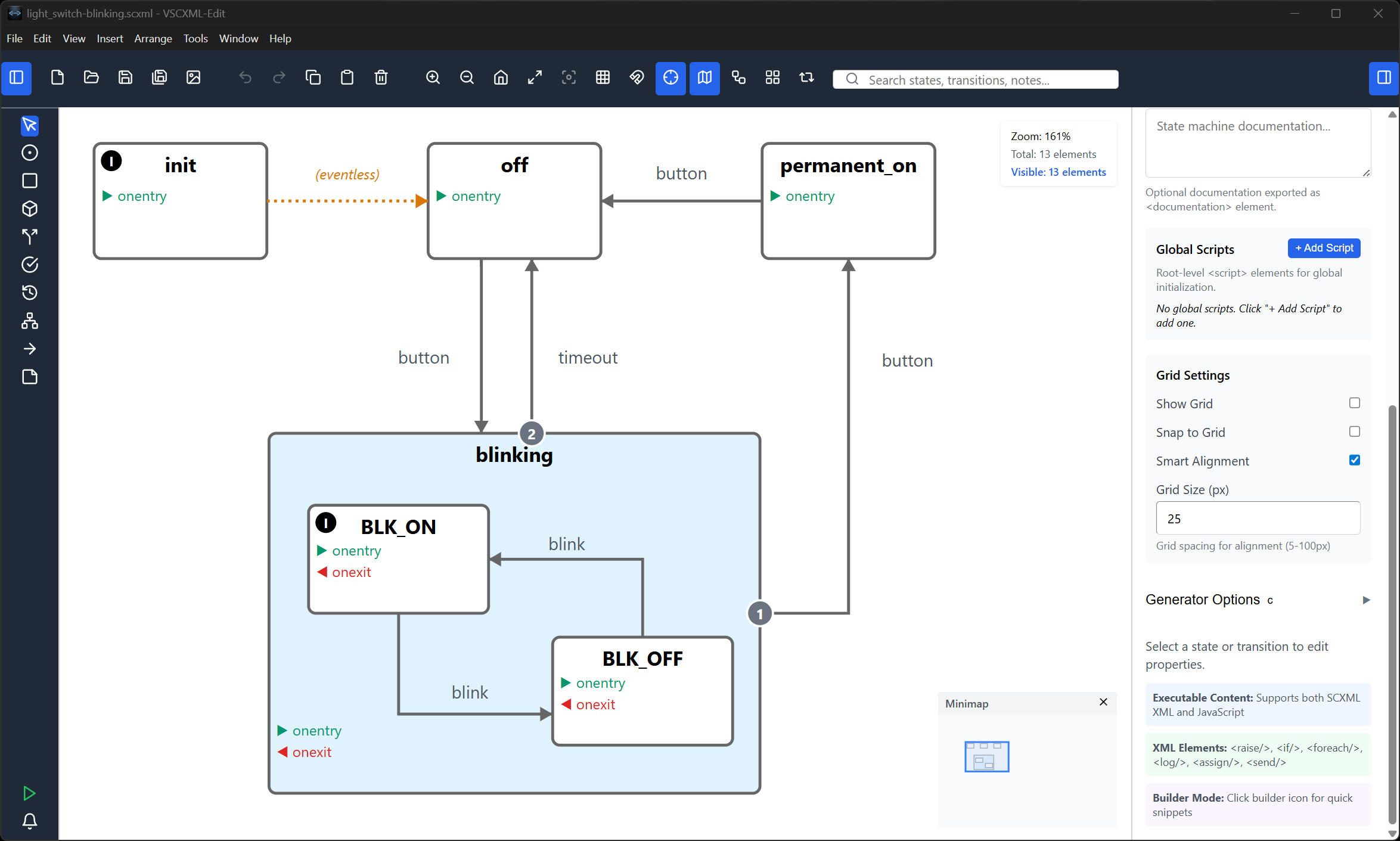Enable the Show Grid checkbox

click(x=1354, y=404)
